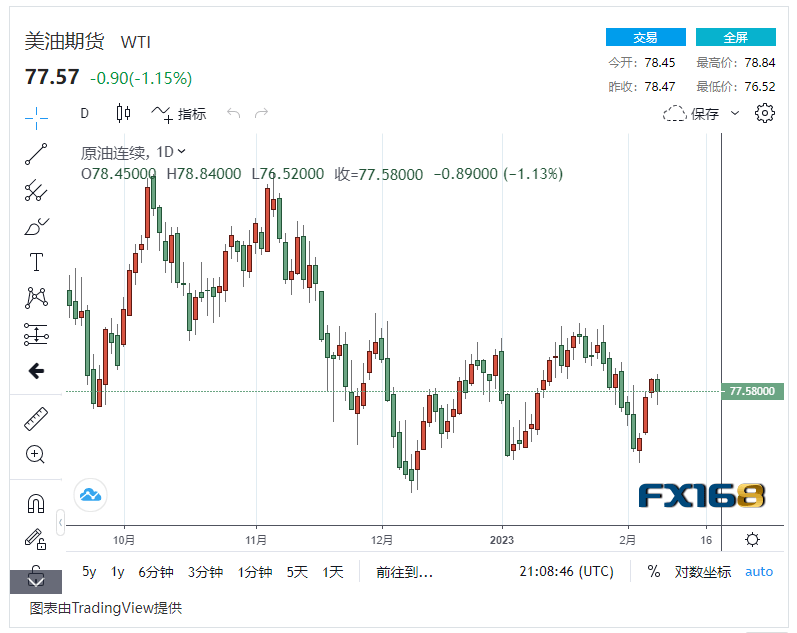
Task: Open the dropdown arrow next to 保存
Action: pyautogui.click(x=735, y=114)
